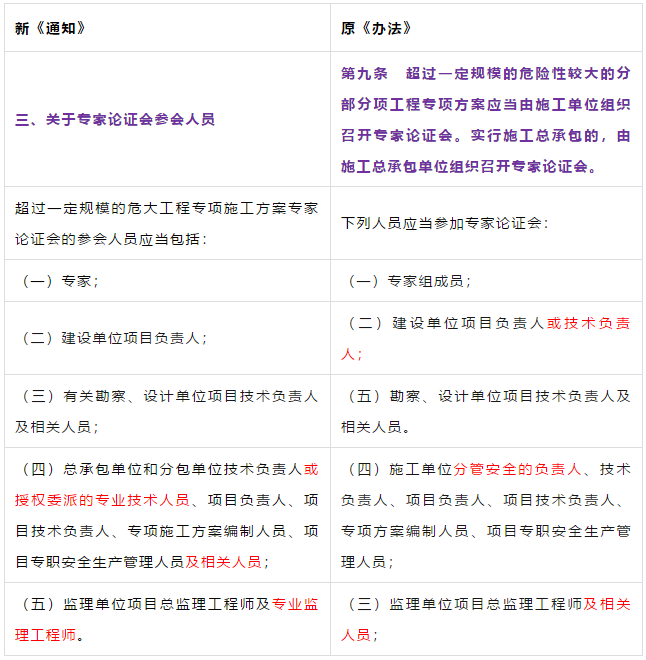Click the purple 第九条 paragraph cell
The height and width of the screenshot is (660, 646).
(x=486, y=119)
